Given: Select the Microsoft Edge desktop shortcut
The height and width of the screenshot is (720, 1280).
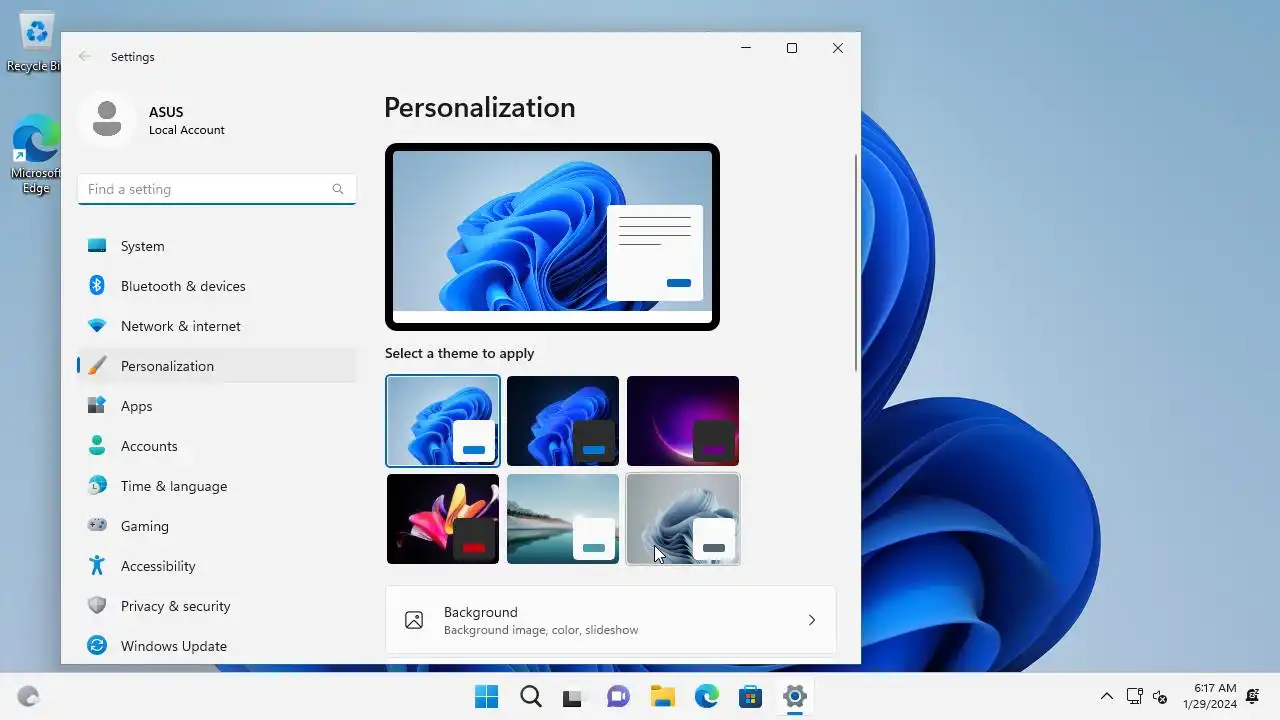Looking at the screenshot, I should [x=36, y=155].
